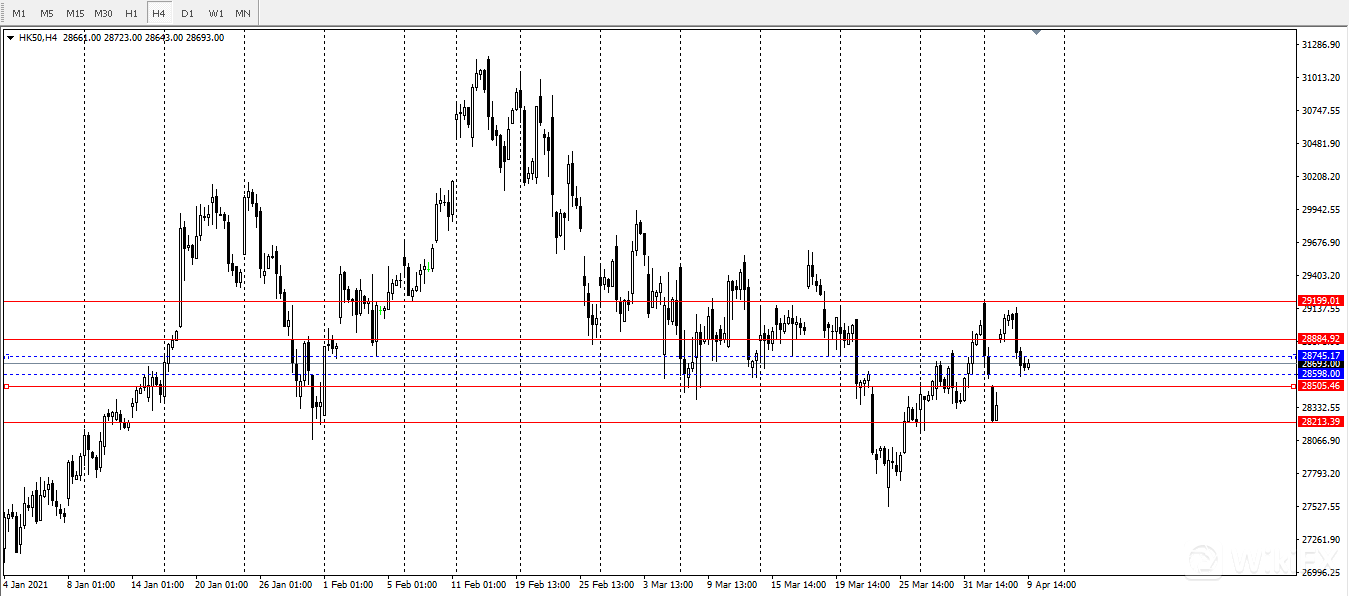Select the 28884.92 horizontal line label
The image size is (1349, 596).
tap(1320, 339)
